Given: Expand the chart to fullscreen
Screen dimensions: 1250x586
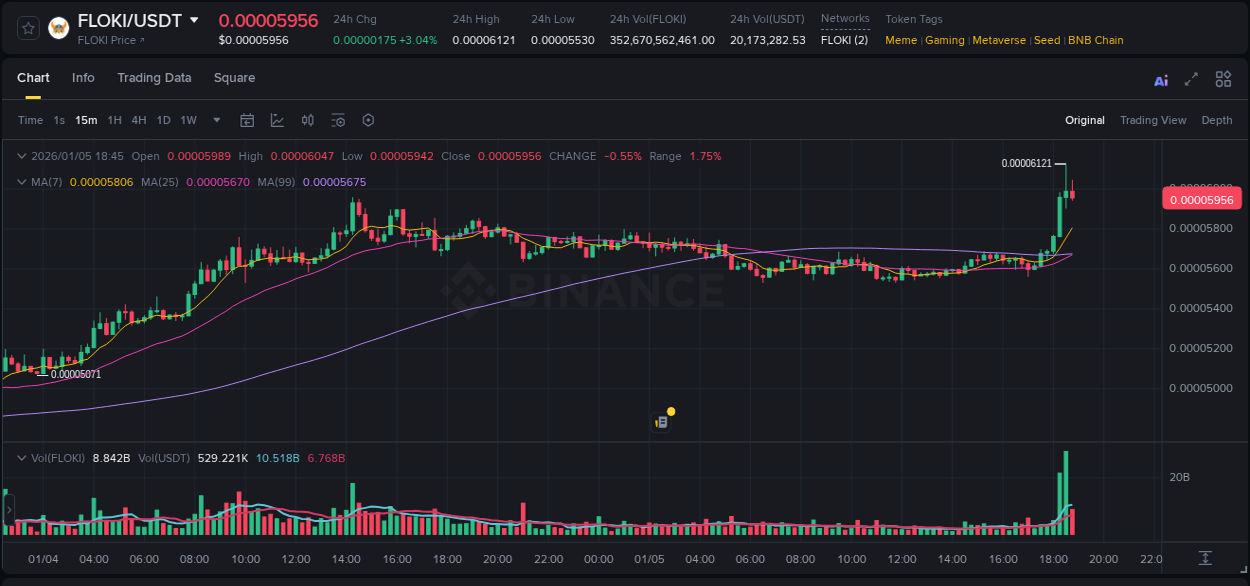Looking at the screenshot, I should (1191, 79).
